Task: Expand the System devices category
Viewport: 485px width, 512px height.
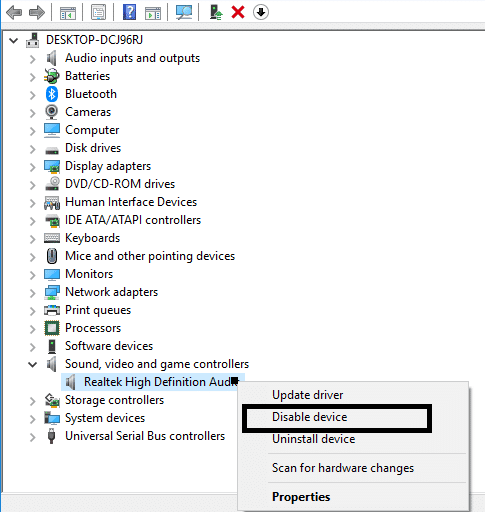Action: (x=32, y=419)
